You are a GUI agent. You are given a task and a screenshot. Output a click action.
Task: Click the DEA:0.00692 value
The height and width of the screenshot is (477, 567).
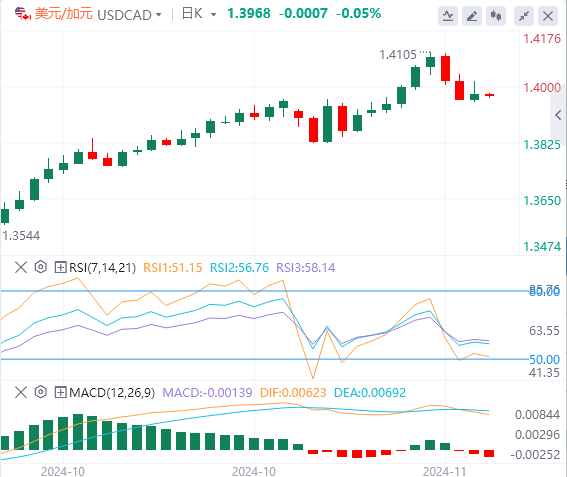[370, 392]
